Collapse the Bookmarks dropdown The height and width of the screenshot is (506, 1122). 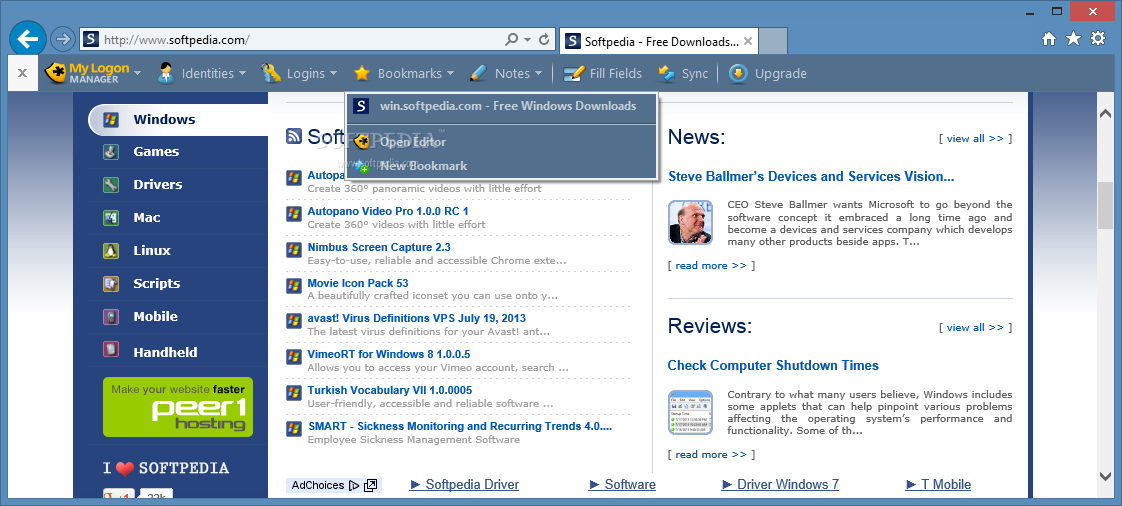click(x=404, y=73)
